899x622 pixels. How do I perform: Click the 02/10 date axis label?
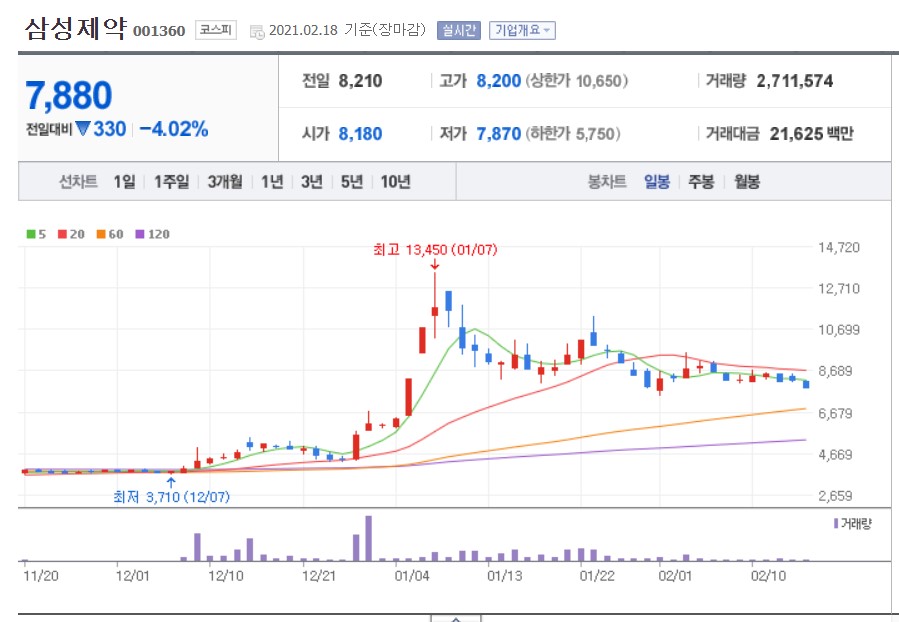[768, 576]
